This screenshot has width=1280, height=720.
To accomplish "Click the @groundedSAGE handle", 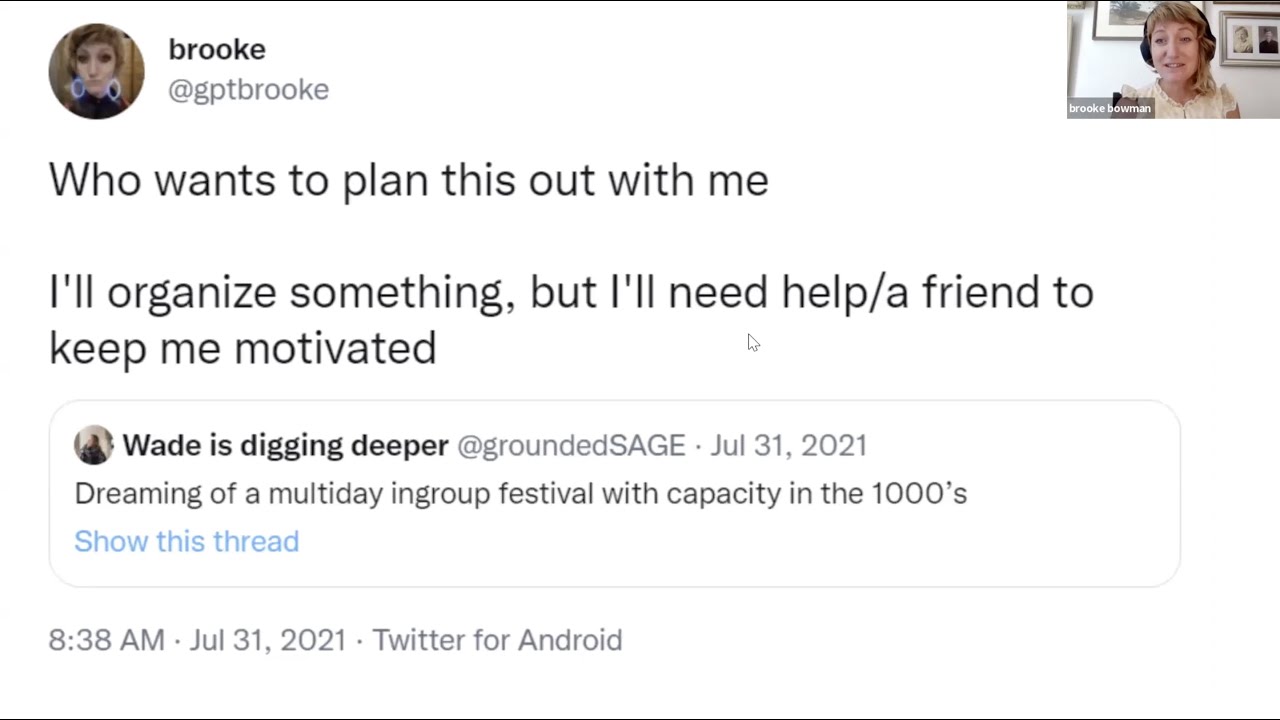I will click(571, 445).
